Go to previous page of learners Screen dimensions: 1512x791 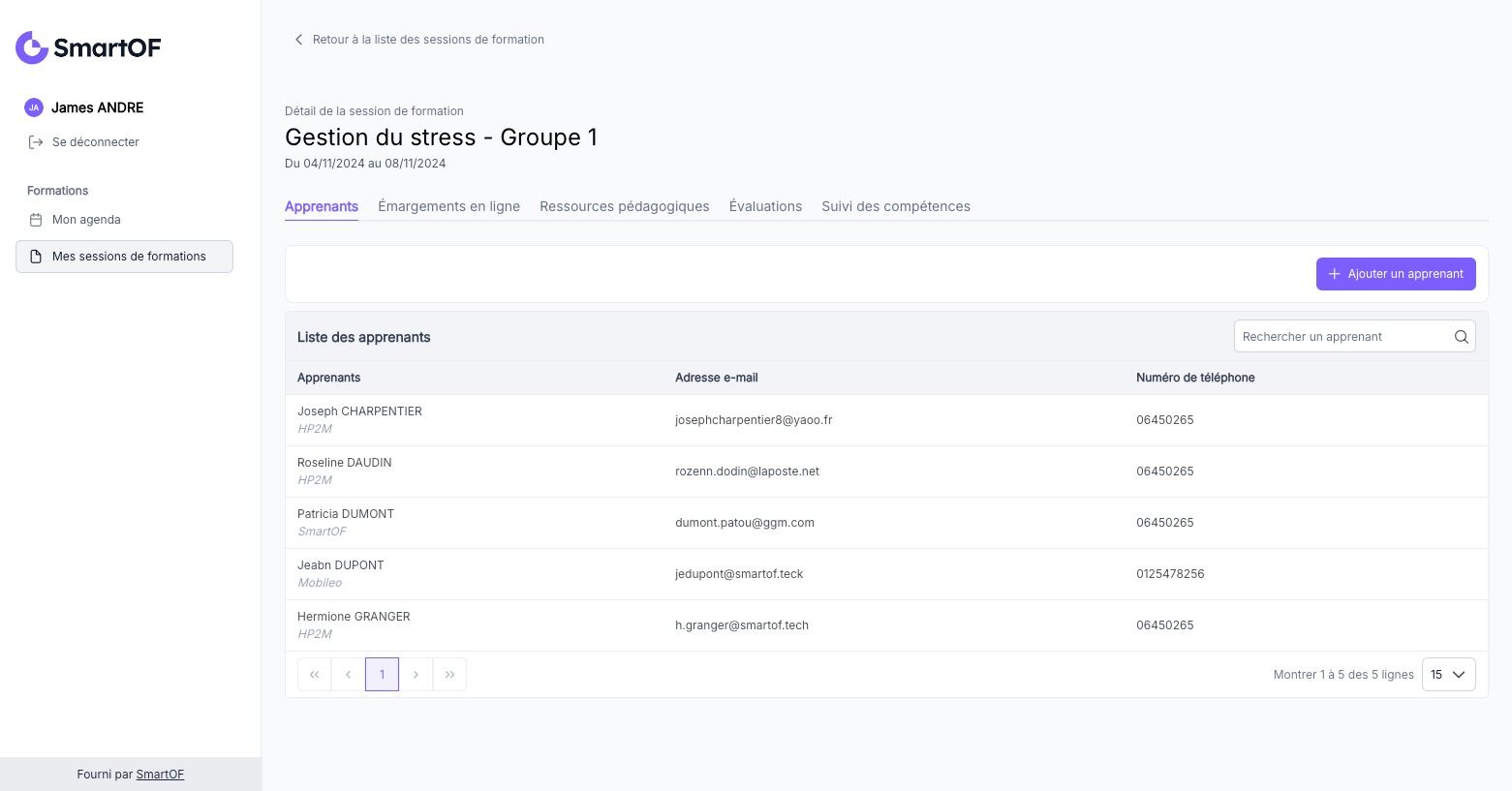pyautogui.click(x=348, y=675)
